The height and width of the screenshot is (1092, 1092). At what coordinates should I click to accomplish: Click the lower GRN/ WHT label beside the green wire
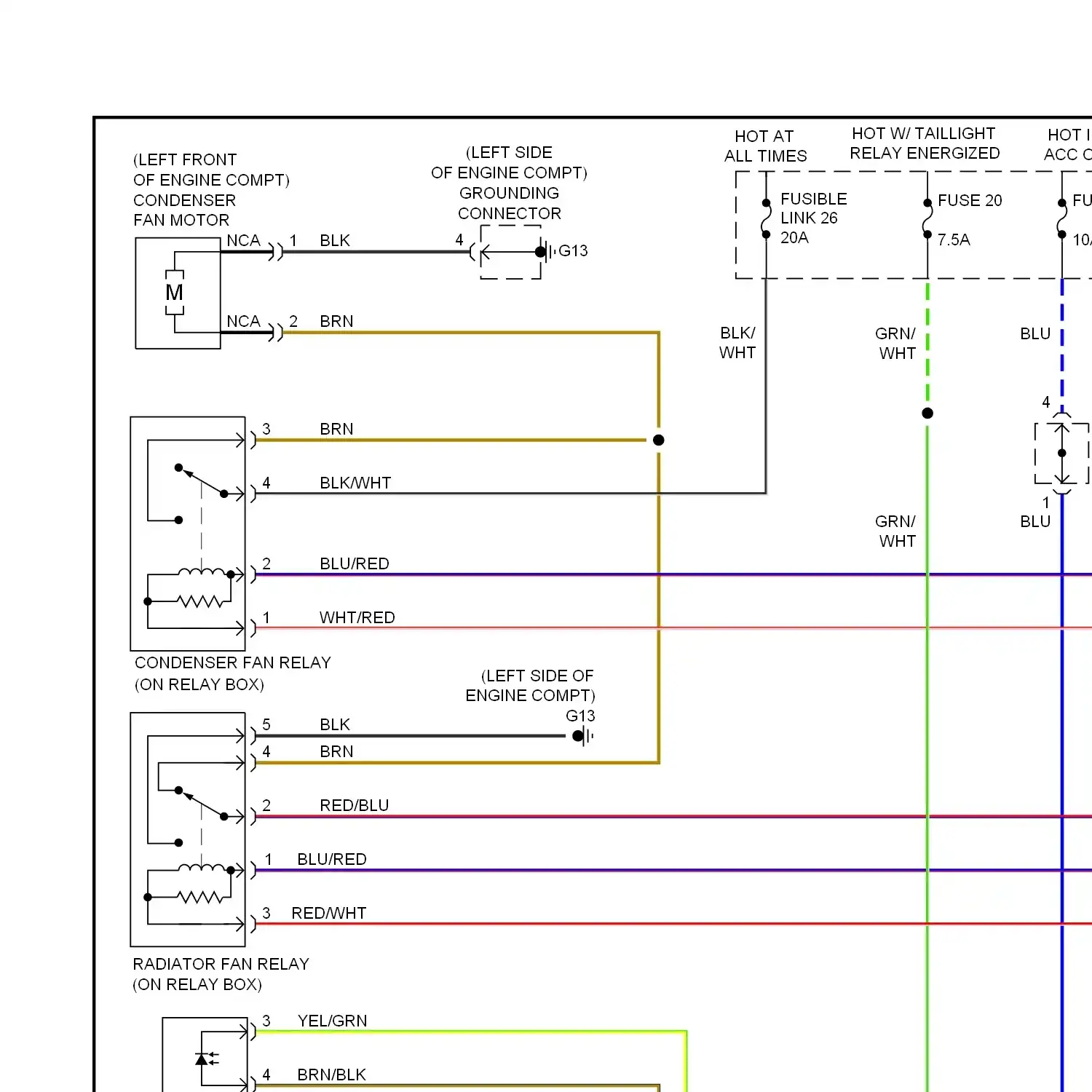pos(895,531)
